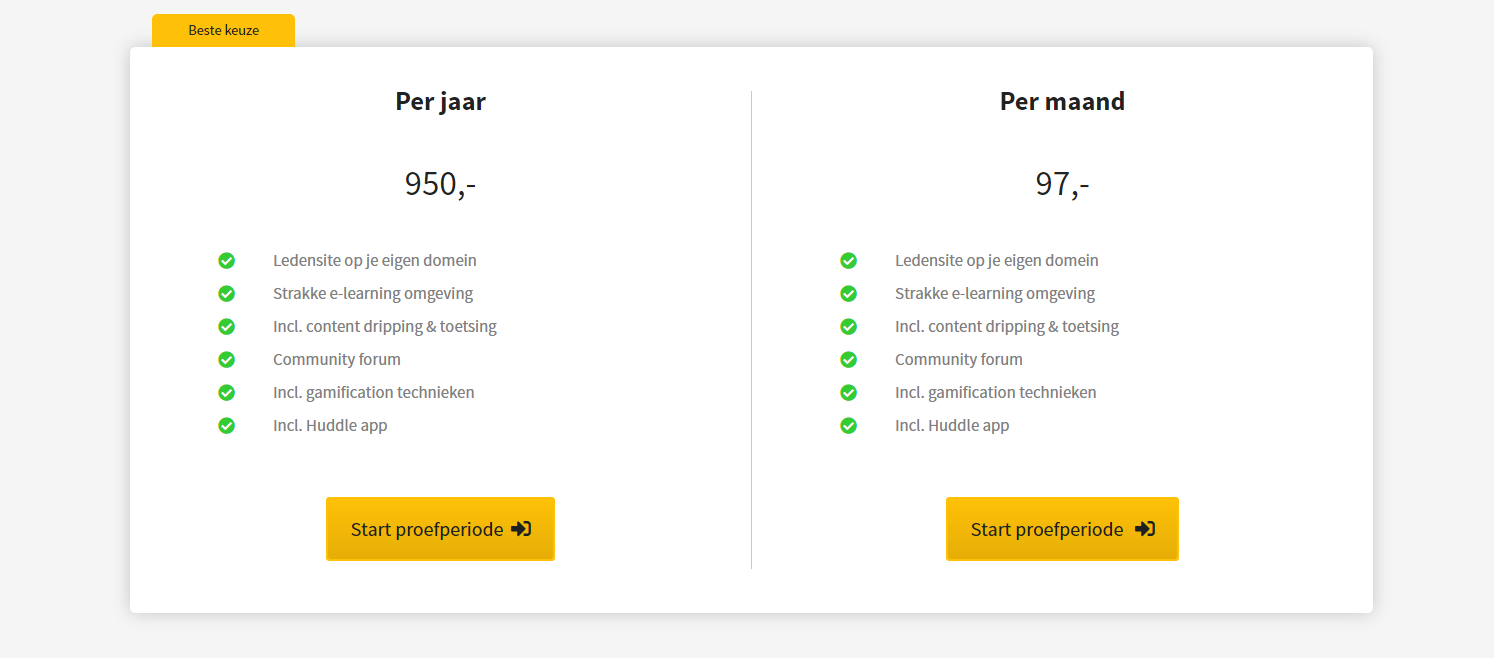
Task: Click the sign-in arrow icon in monthly button
Action: click(x=1145, y=529)
